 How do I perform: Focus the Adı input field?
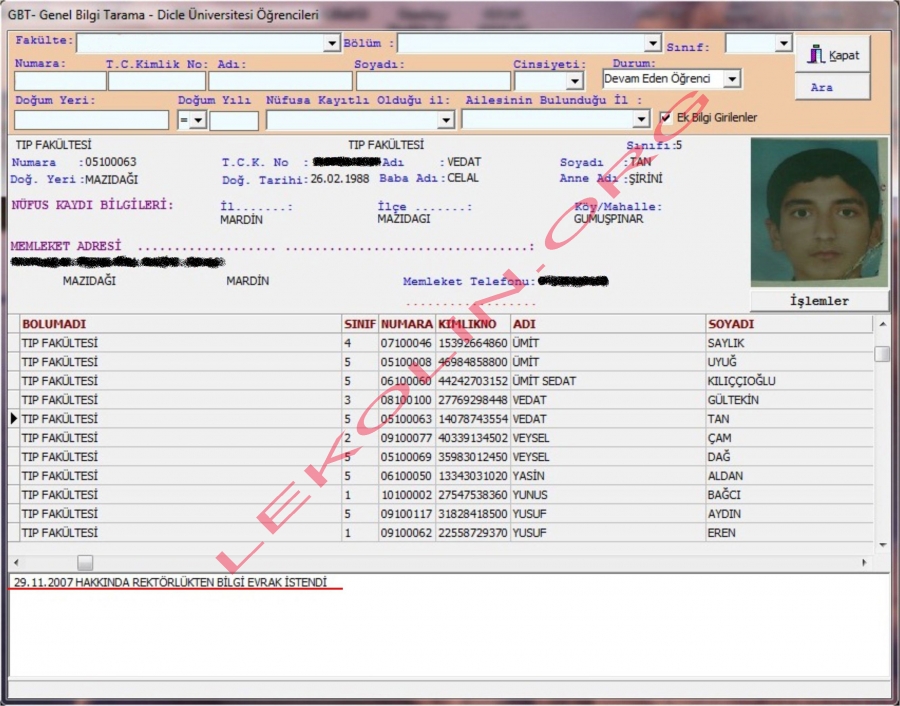(280, 81)
